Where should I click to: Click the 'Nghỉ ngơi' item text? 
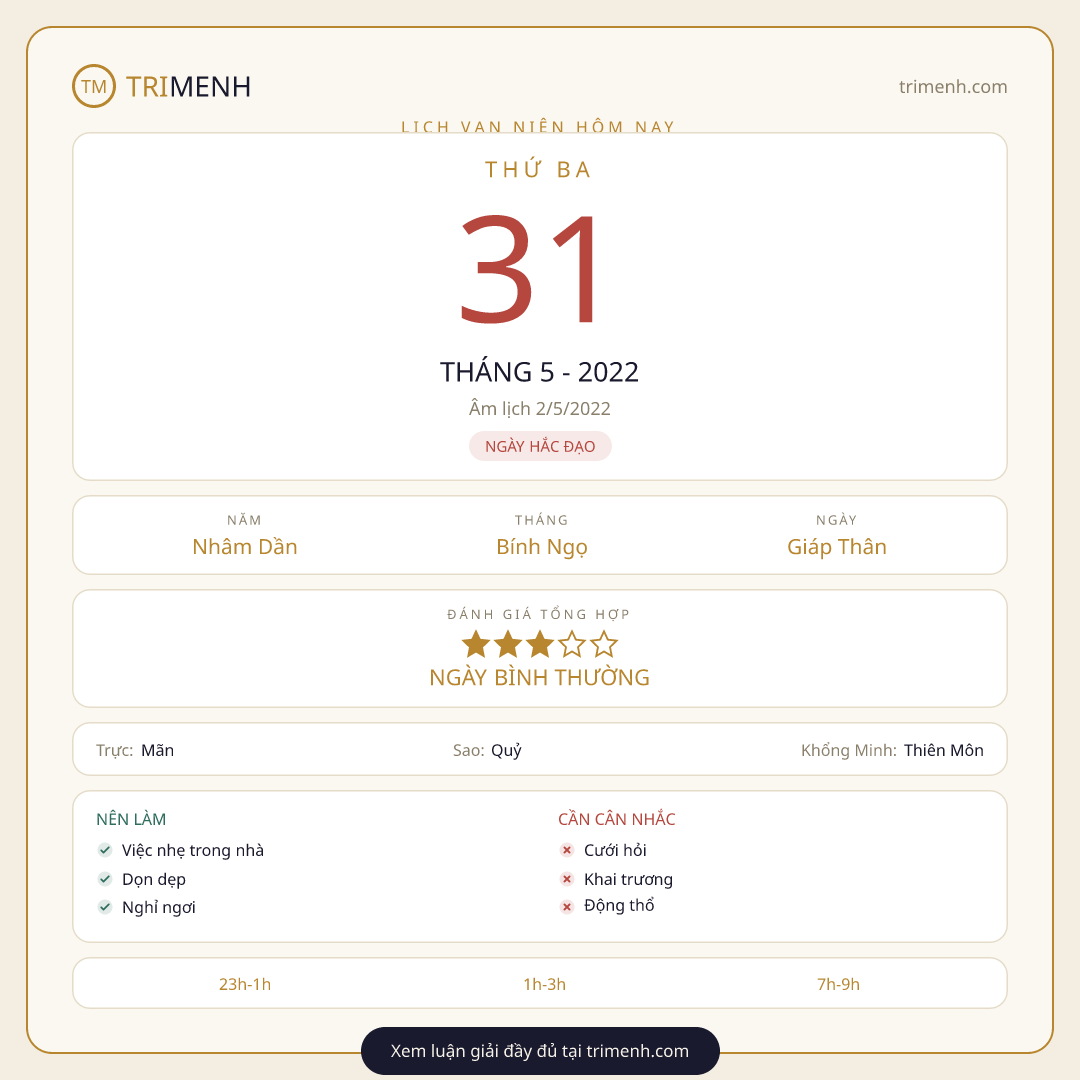click(158, 908)
